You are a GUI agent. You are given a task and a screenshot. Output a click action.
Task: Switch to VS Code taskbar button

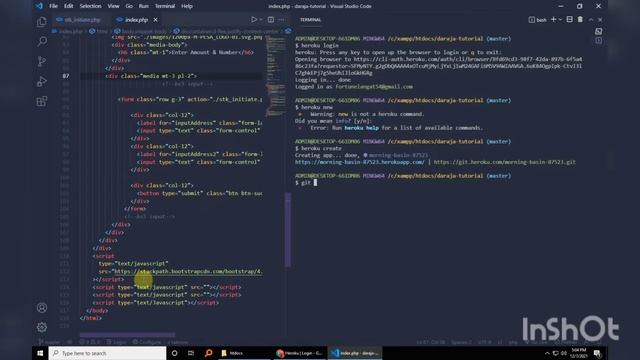[x=356, y=353]
